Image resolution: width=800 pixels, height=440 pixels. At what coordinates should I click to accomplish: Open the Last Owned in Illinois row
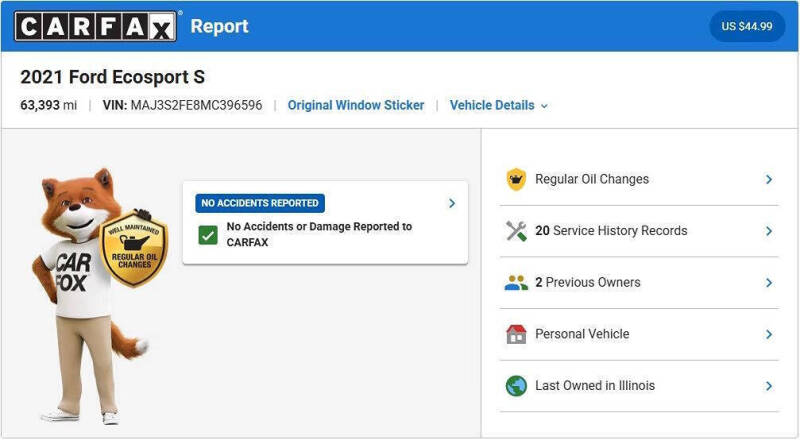(x=639, y=386)
